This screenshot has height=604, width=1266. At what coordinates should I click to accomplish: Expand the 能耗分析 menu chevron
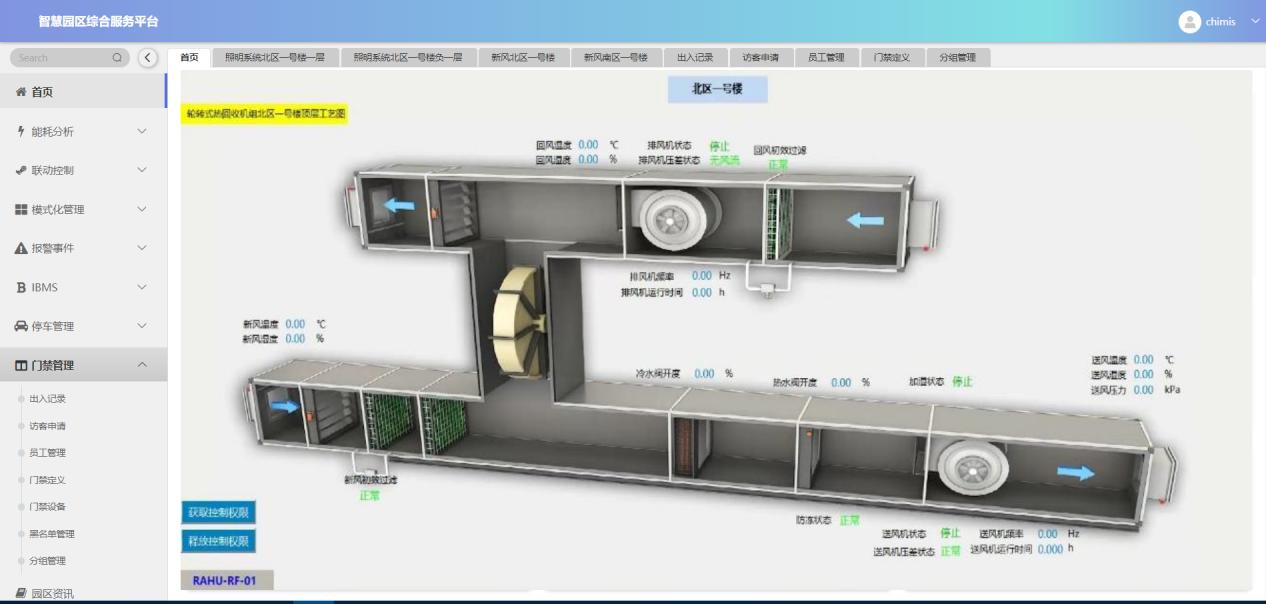coord(141,132)
